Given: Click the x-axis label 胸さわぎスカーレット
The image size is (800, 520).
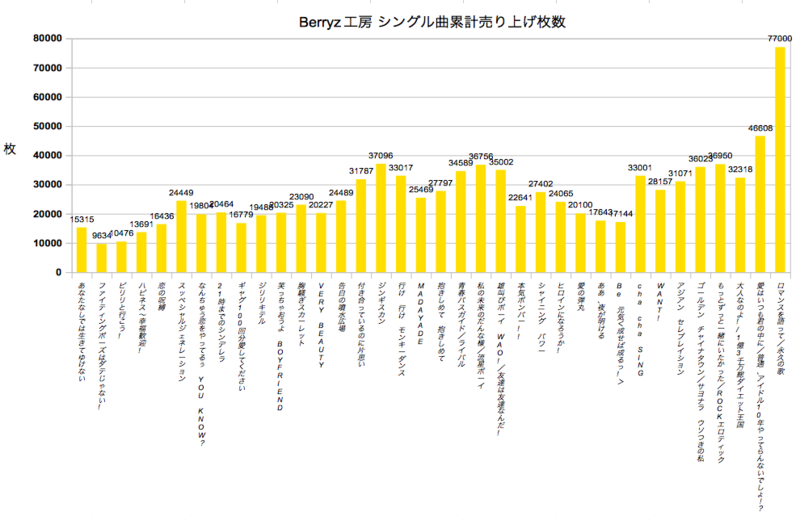Looking at the screenshot, I should pyautogui.click(x=302, y=314).
